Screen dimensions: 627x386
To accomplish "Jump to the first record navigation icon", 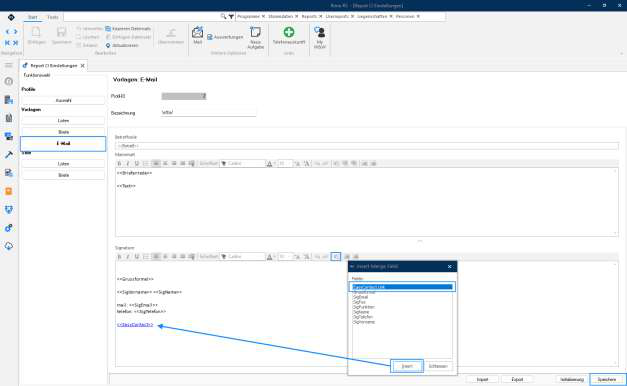I will (x=7, y=43).
